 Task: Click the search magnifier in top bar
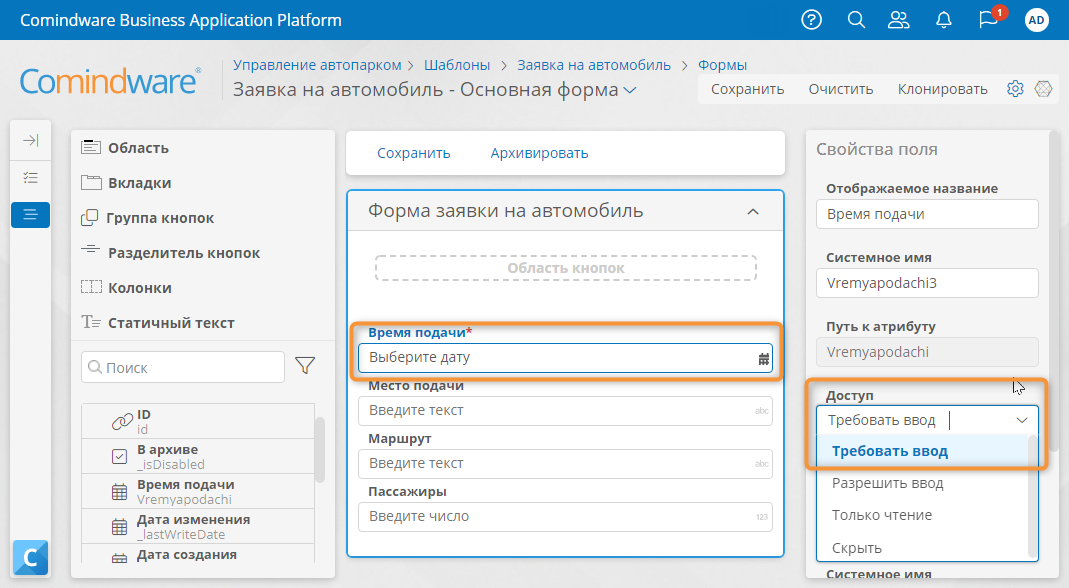pos(856,20)
